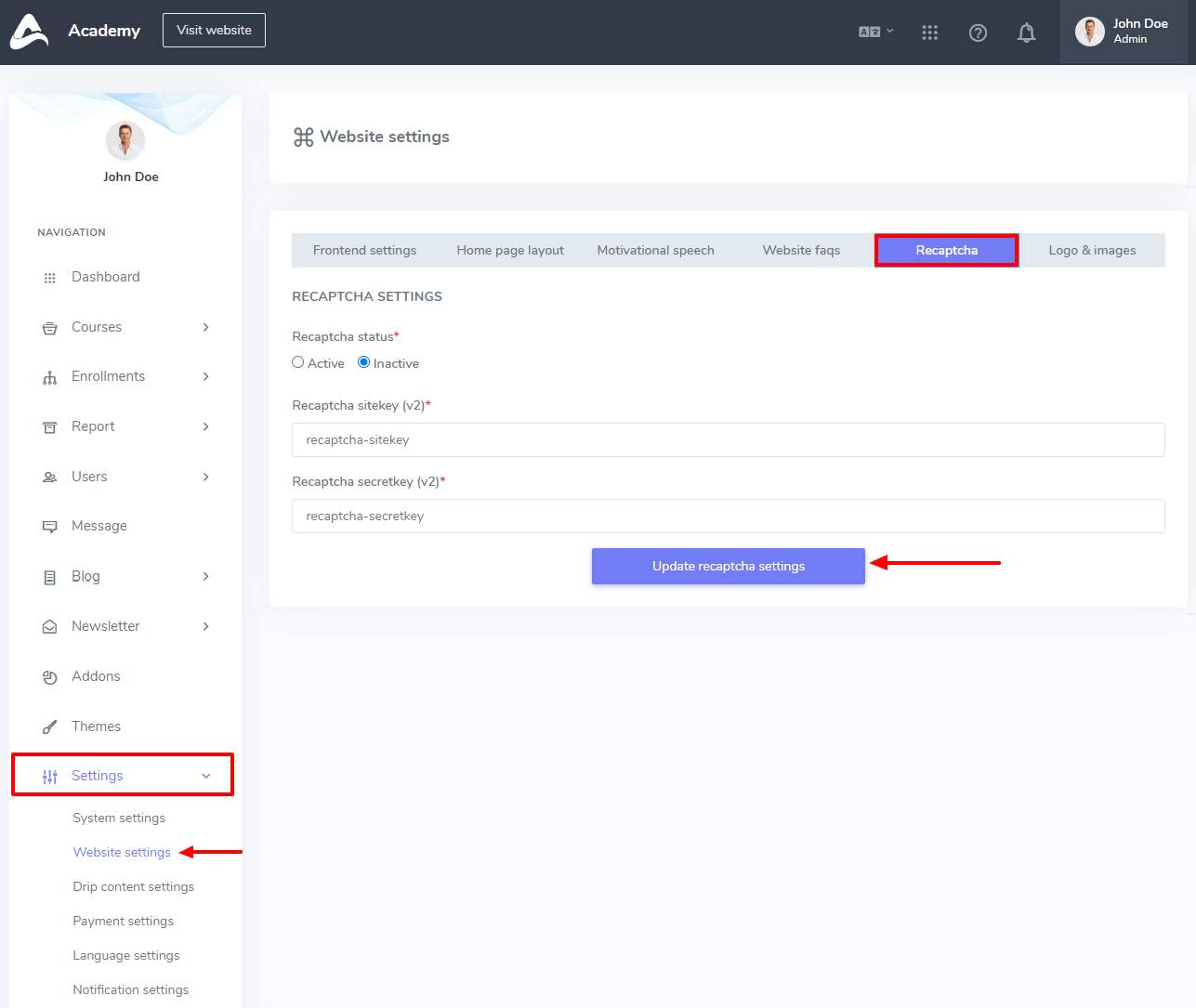Expand the Courses submenu chevron
The image size is (1196, 1008).
click(206, 327)
